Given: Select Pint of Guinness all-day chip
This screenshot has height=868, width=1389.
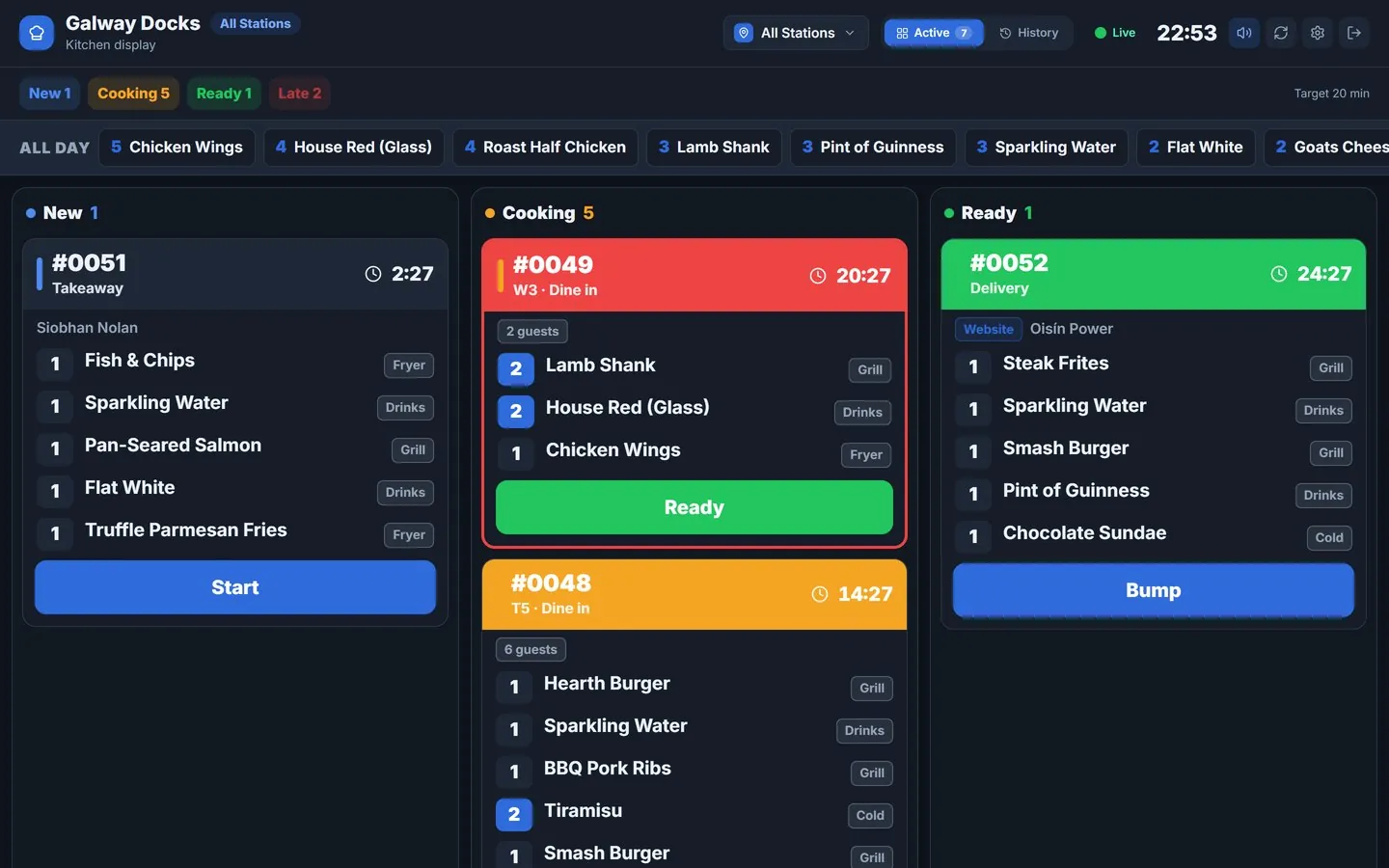Looking at the screenshot, I should click(873, 148).
